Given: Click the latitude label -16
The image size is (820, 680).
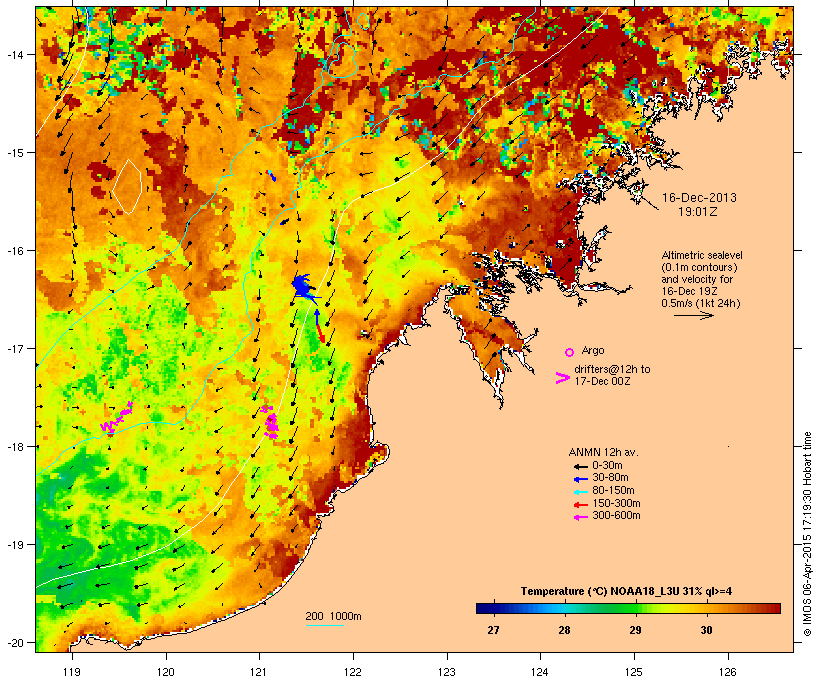Looking at the screenshot, I should [x=14, y=251].
